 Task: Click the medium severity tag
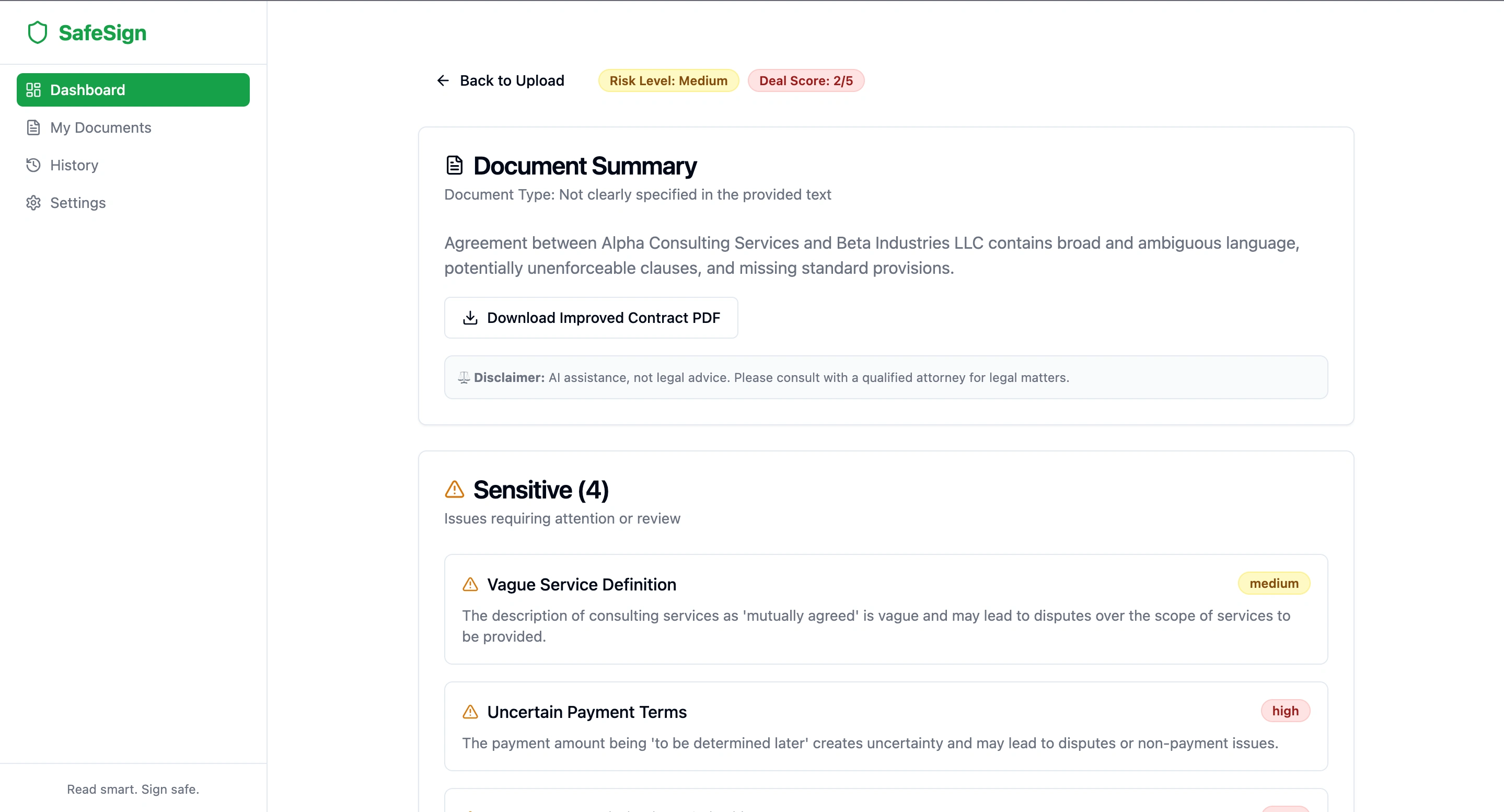(1274, 583)
